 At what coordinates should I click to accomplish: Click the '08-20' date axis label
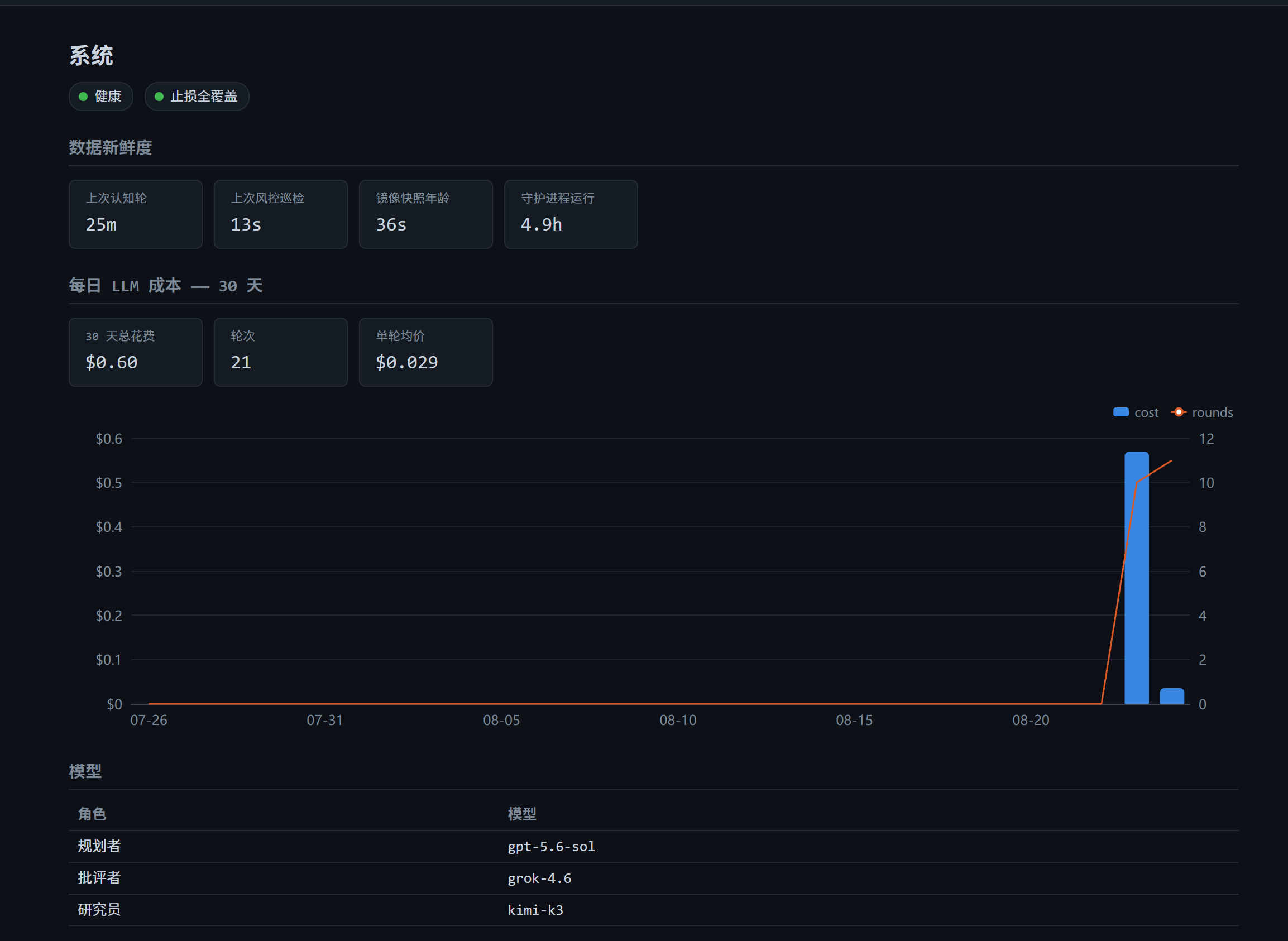pyautogui.click(x=1031, y=720)
